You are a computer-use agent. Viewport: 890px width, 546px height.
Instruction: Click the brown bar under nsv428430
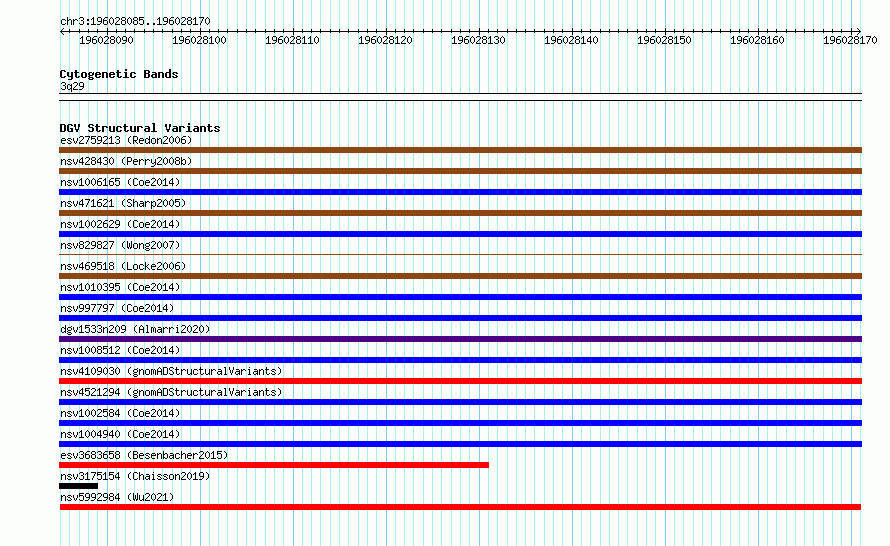460,171
